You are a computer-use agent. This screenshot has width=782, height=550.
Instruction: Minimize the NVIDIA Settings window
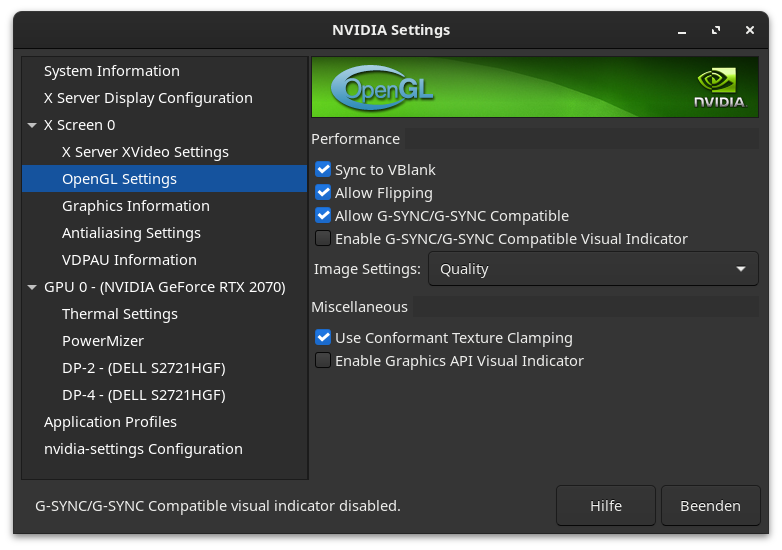[683, 30]
